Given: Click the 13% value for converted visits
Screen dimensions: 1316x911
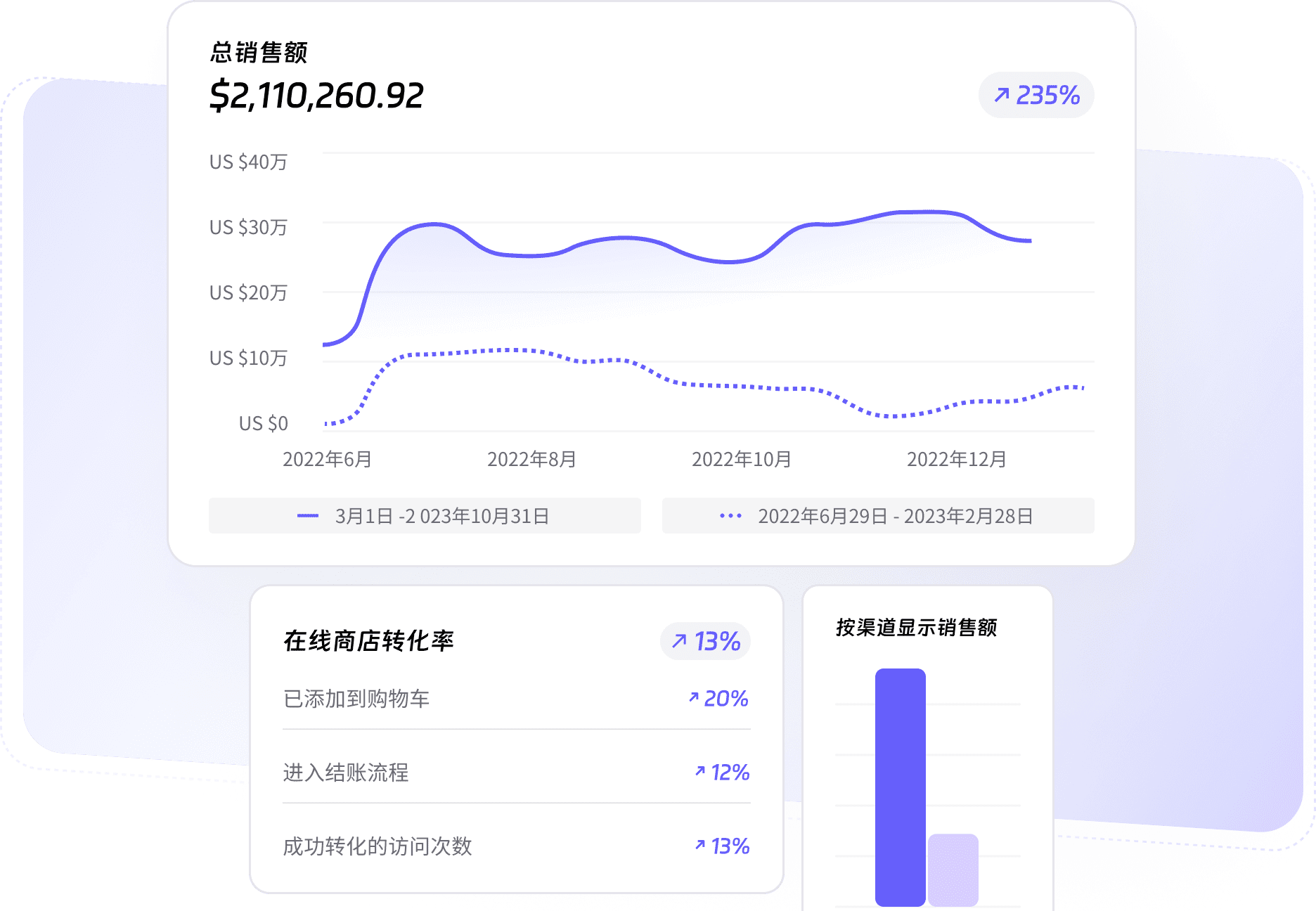Looking at the screenshot, I should 730,846.
